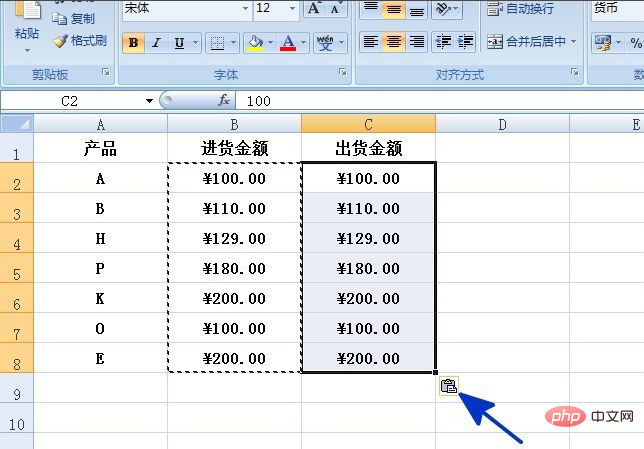The width and height of the screenshot is (644, 449).
Task: Click product cell P in column A
Action: tap(101, 268)
